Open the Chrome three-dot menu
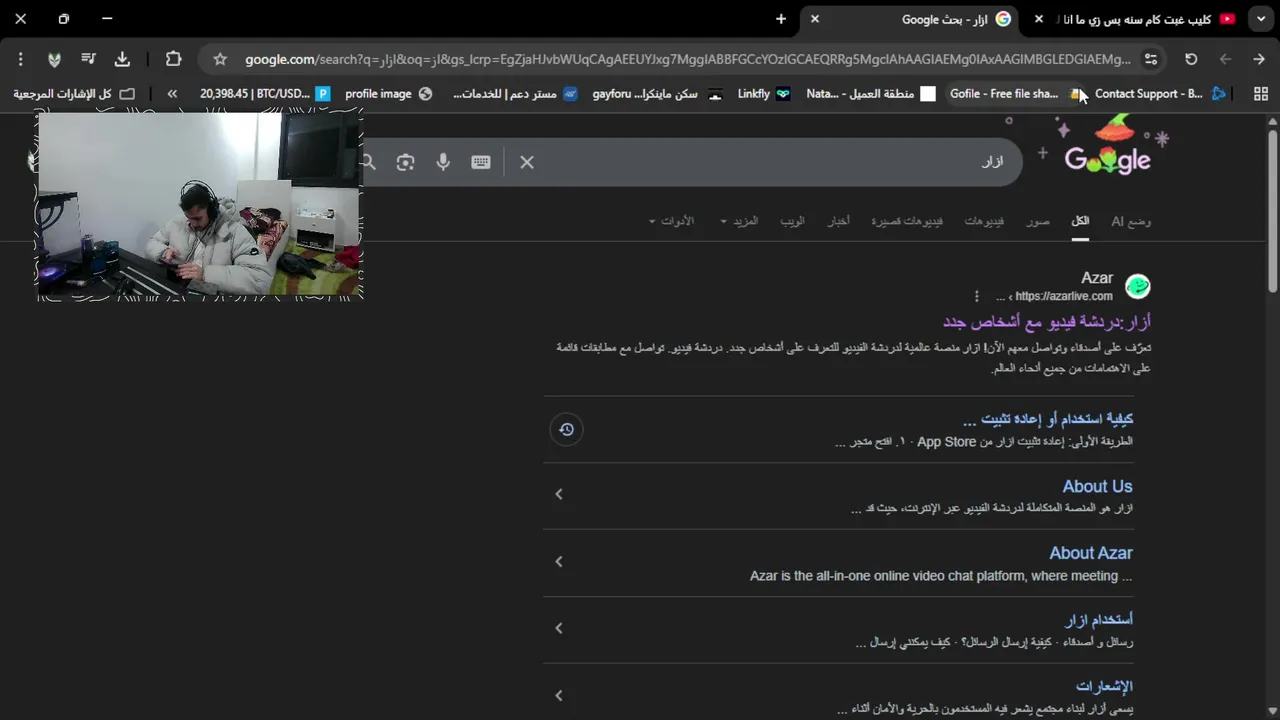This screenshot has width=1280, height=720. [x=21, y=59]
